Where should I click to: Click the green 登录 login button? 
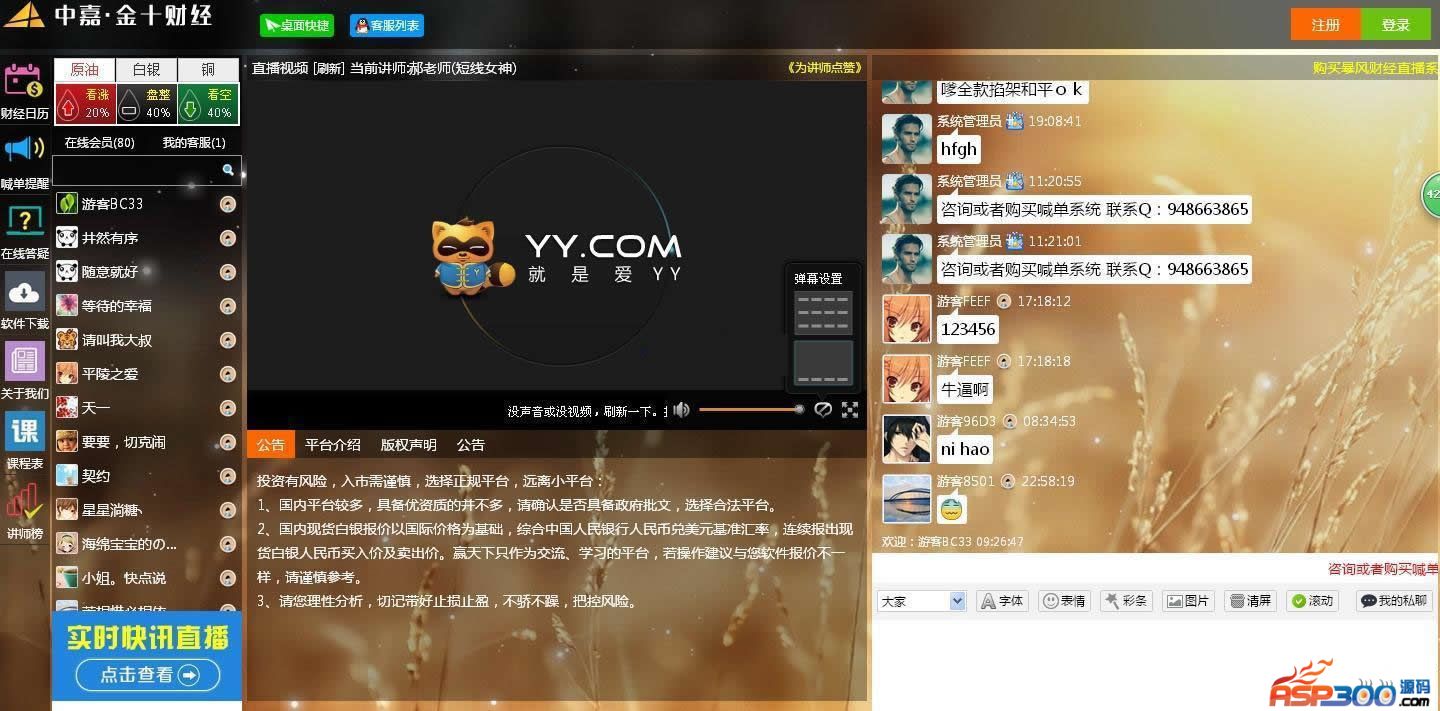(x=1396, y=25)
